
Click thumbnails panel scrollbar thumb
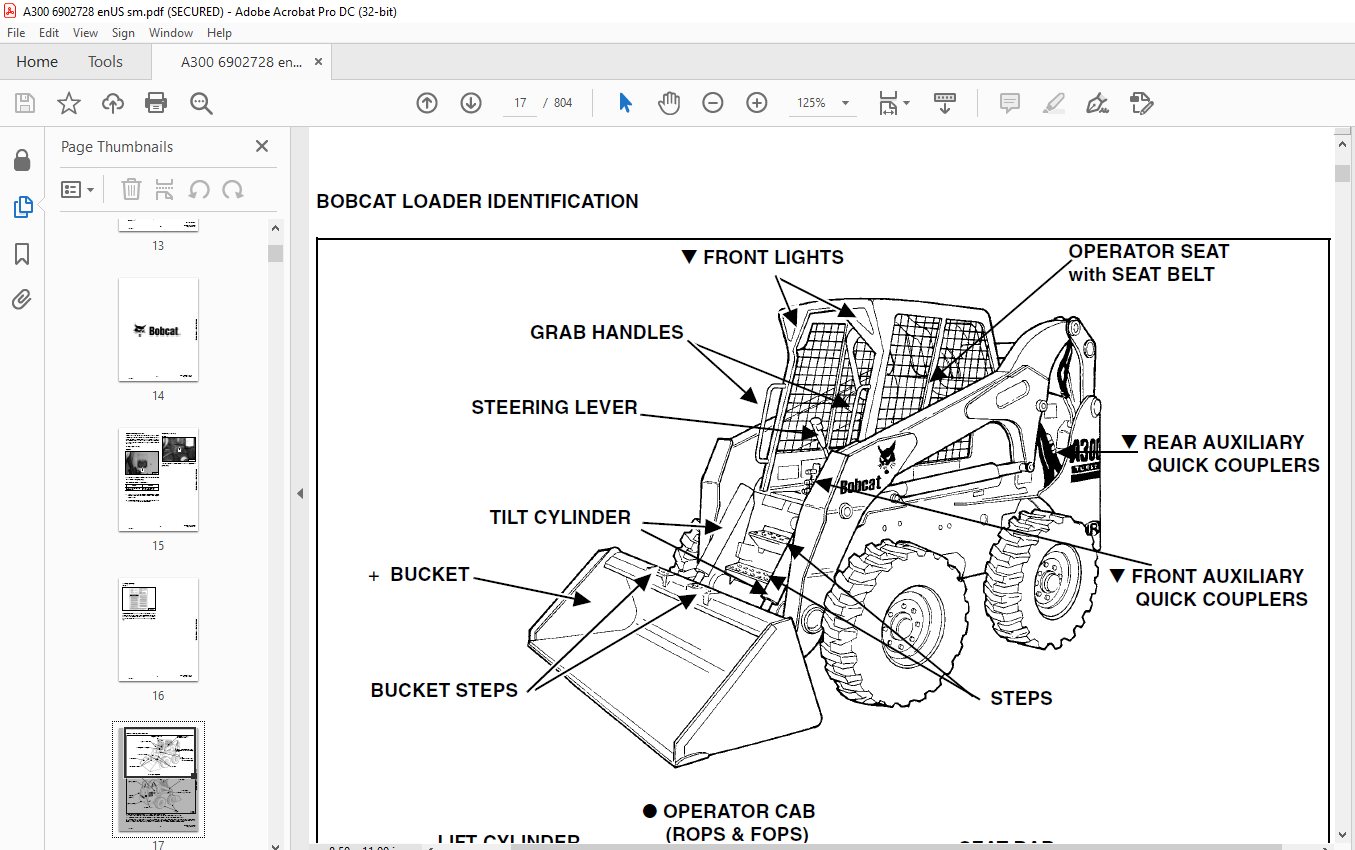point(275,253)
